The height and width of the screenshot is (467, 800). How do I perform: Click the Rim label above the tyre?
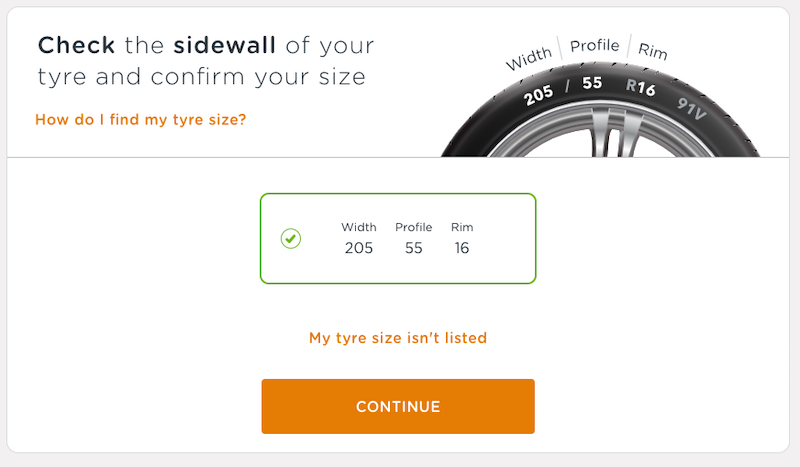[653, 51]
